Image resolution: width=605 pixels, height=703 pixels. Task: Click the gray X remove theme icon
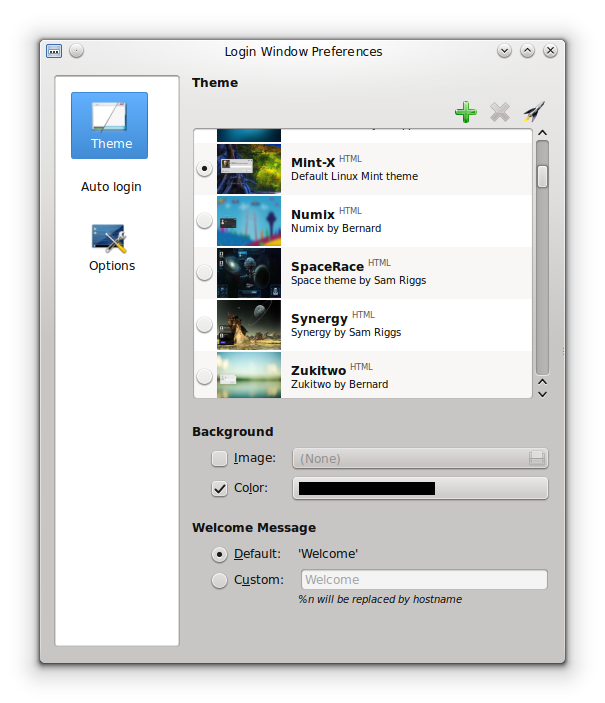coord(500,112)
